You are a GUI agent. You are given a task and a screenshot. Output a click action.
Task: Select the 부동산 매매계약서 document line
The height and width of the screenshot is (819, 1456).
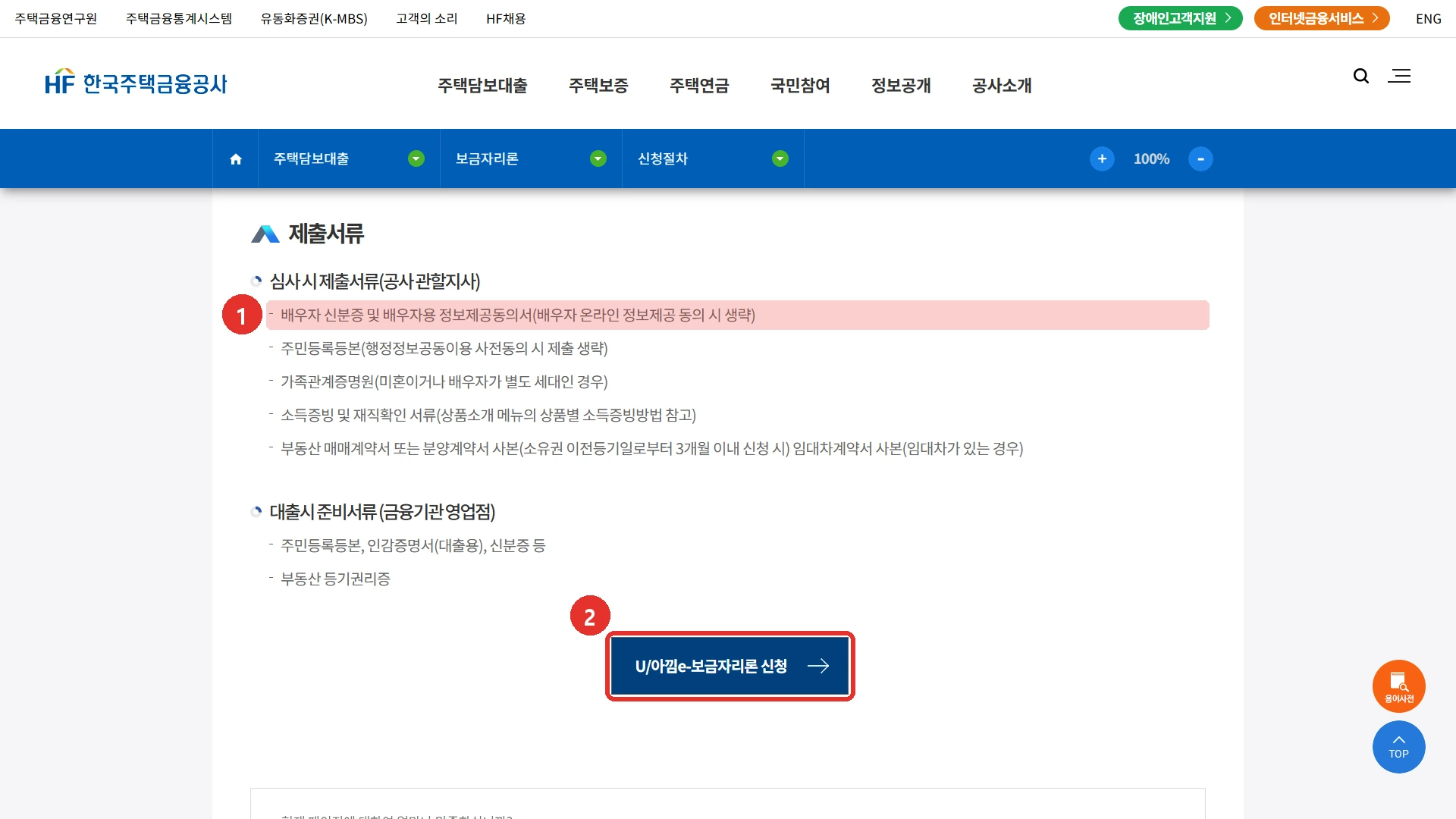[652, 448]
